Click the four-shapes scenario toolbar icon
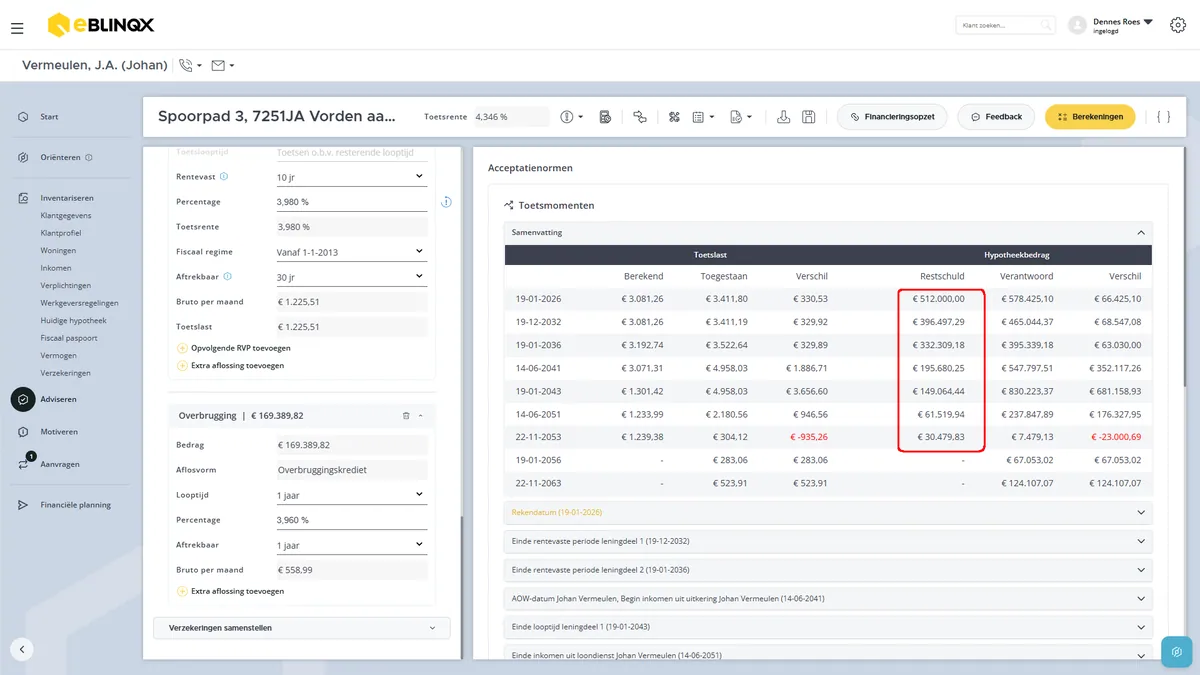The width and height of the screenshot is (1200, 675). point(674,117)
